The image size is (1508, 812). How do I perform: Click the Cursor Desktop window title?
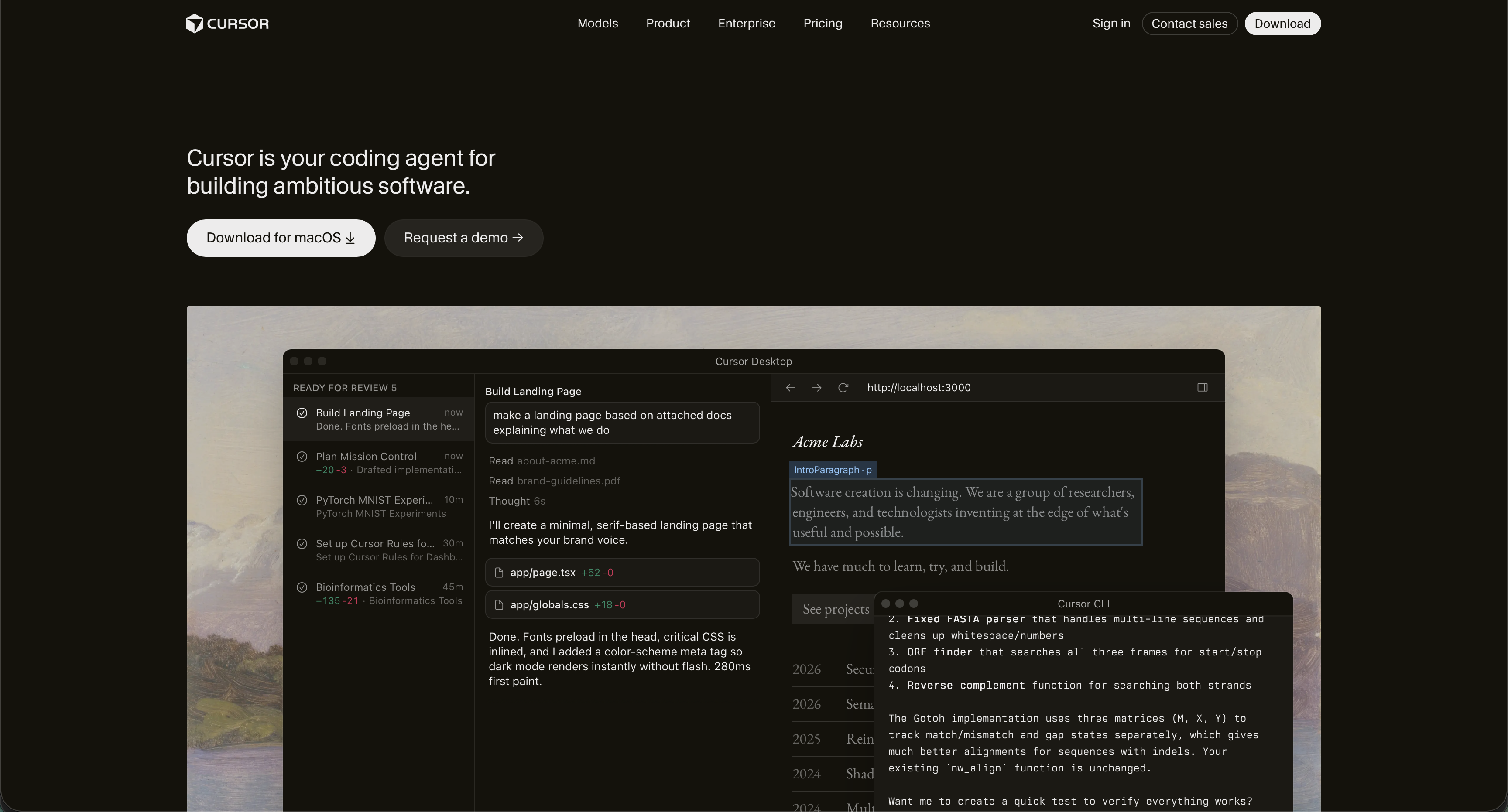[754, 362]
